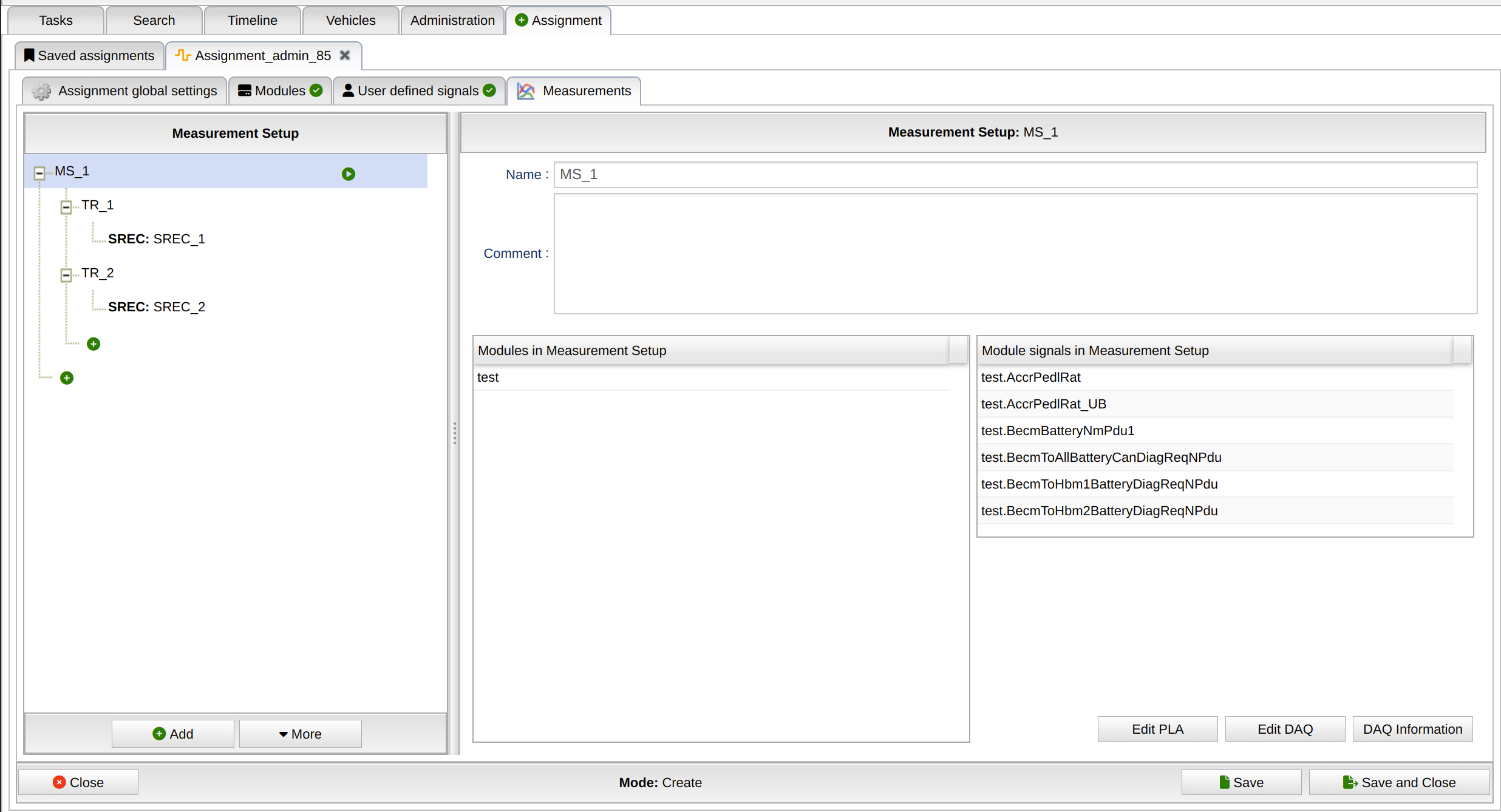The height and width of the screenshot is (812, 1501).
Task: Select SREC_2 in the setup tree
Action: (x=157, y=307)
